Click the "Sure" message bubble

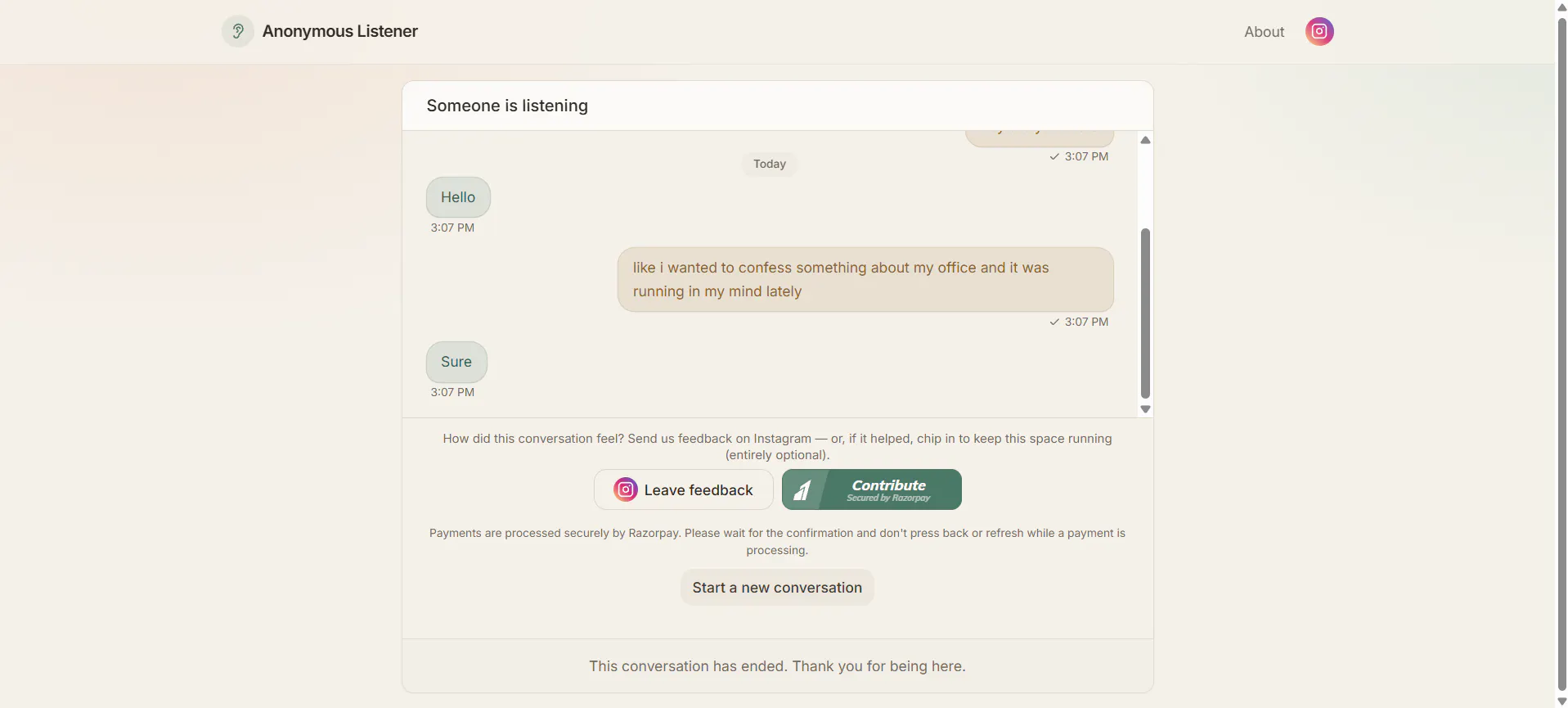point(456,362)
